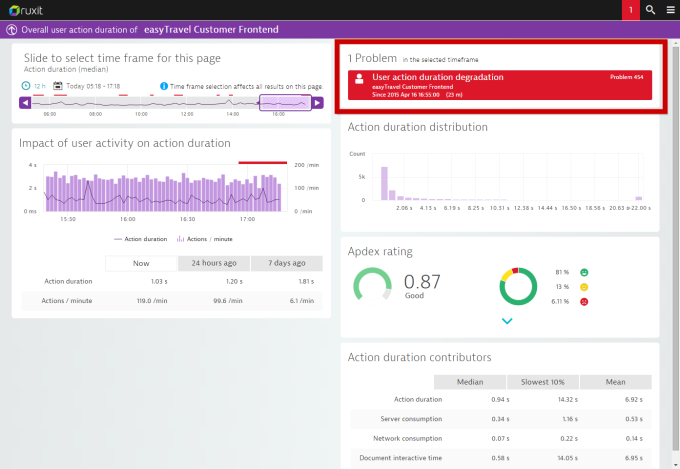
Task: Click the Action duration distribution heading
Action: 418,127
